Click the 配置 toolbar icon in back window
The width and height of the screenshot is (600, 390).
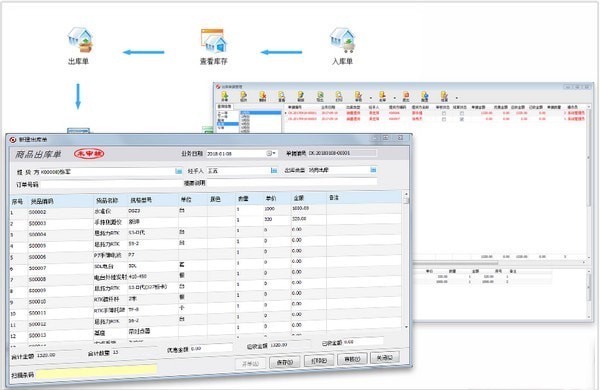(x=425, y=96)
